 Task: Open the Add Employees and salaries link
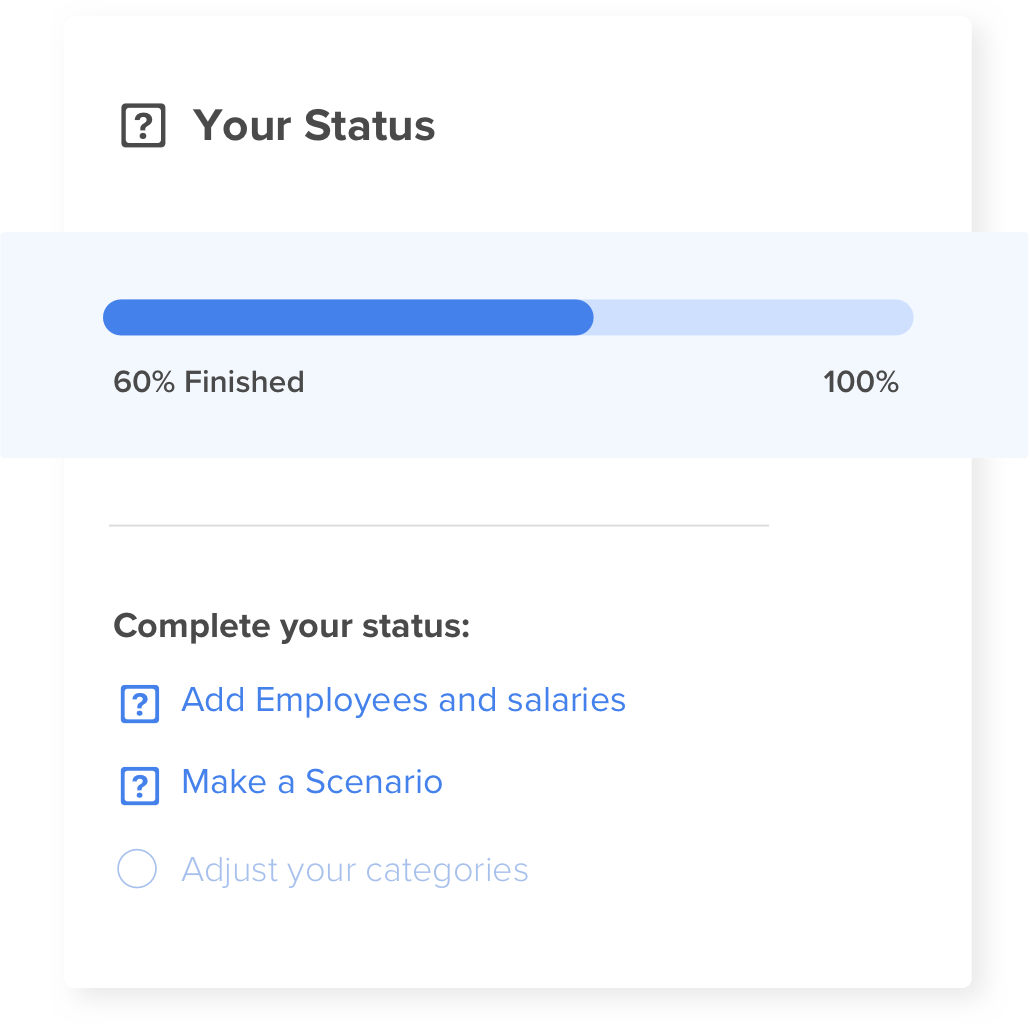403,700
